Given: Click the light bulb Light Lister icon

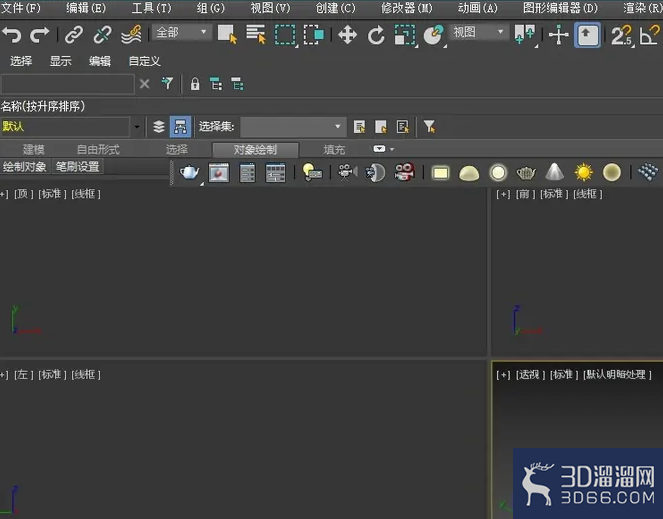Looking at the screenshot, I should [312, 173].
